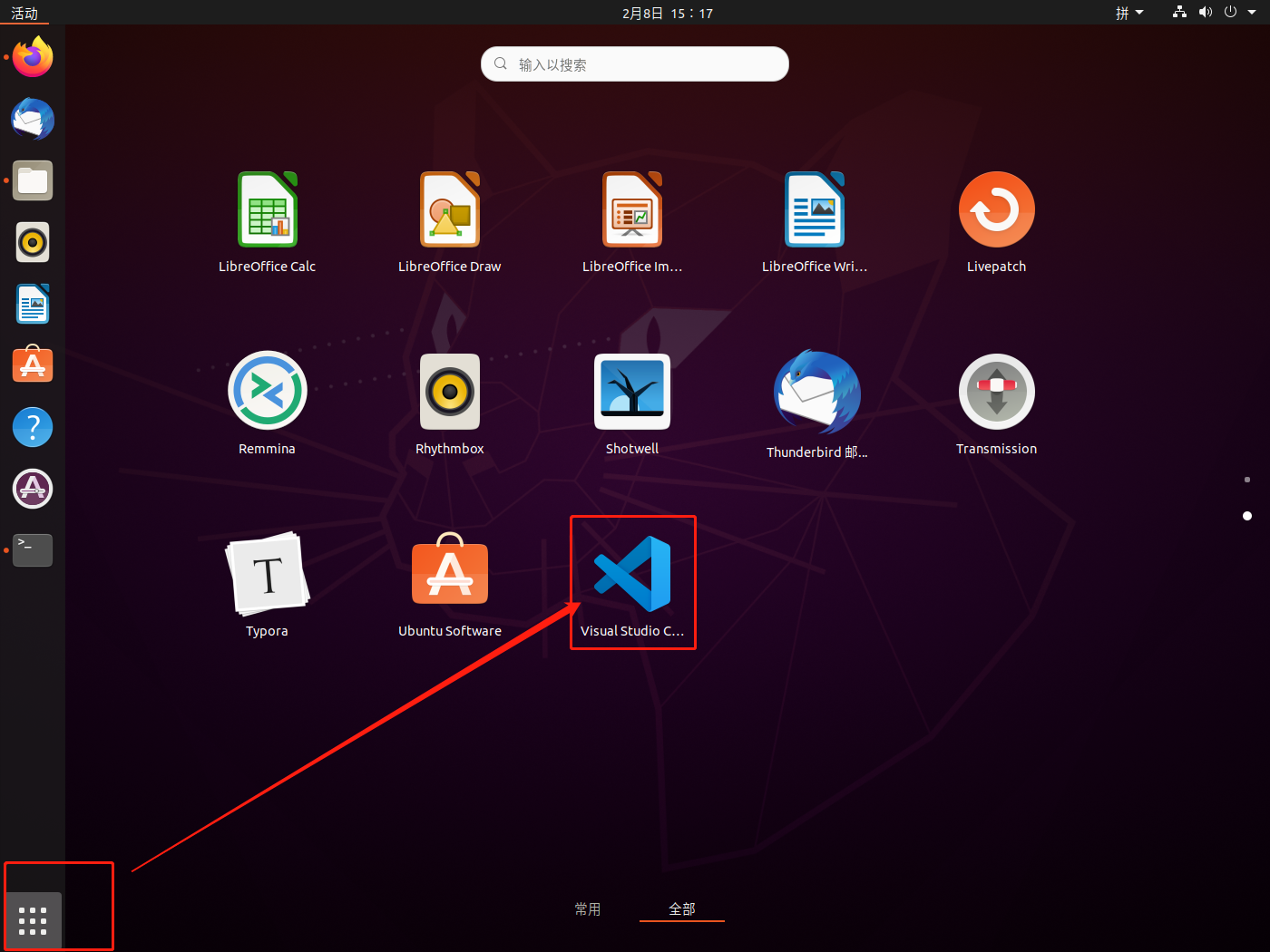Viewport: 1270px width, 952px height.
Task: Click the 活动 activities button
Action: pyautogui.click(x=24, y=13)
